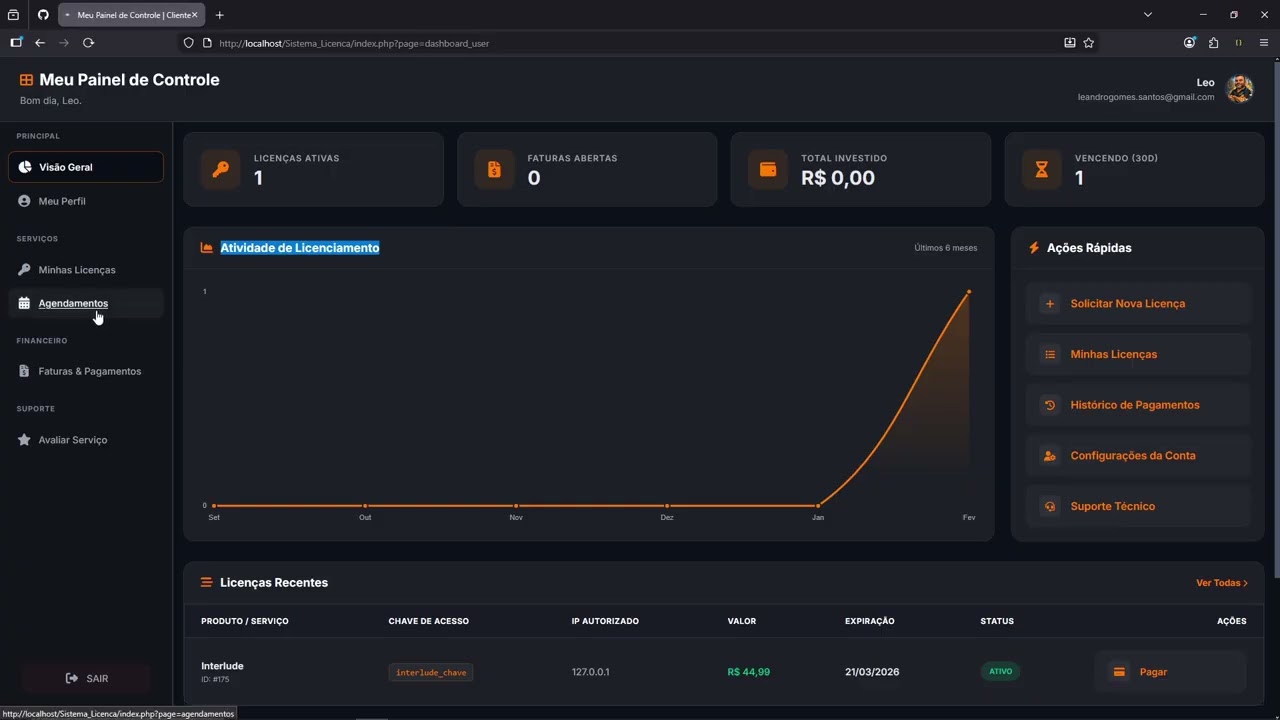Open Agendamentos in the sidebar
Screen dimensions: 1280x720
[x=85, y=303]
